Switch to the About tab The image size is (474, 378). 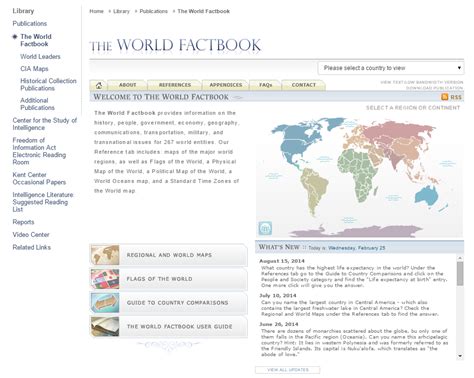(128, 85)
